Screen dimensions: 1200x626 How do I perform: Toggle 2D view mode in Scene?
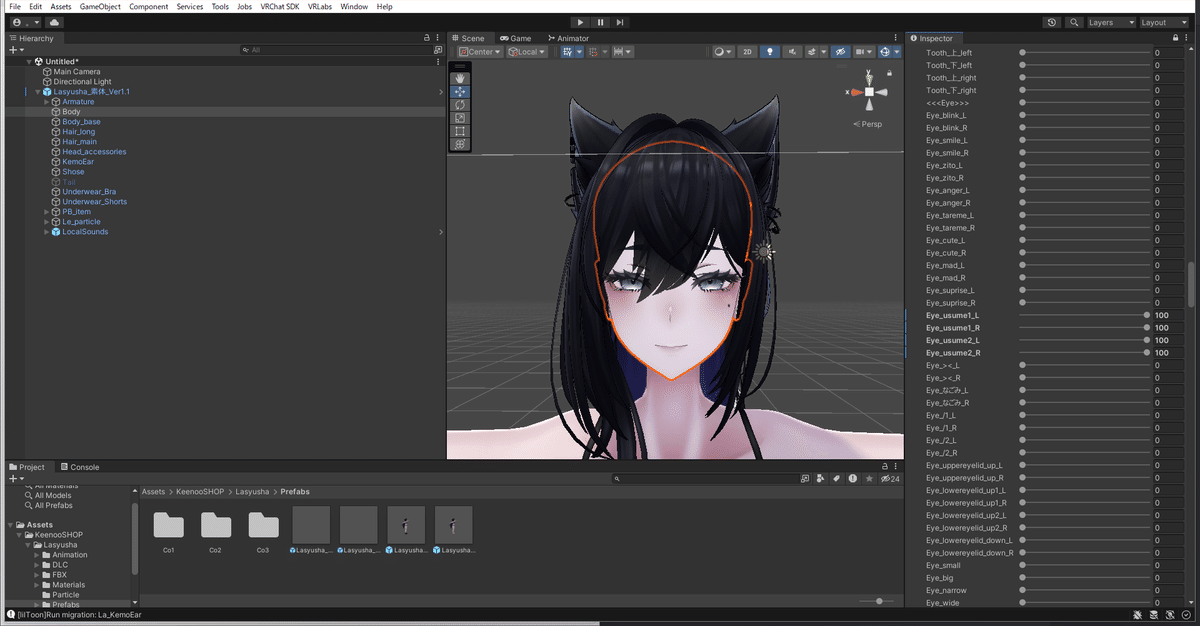coord(747,52)
